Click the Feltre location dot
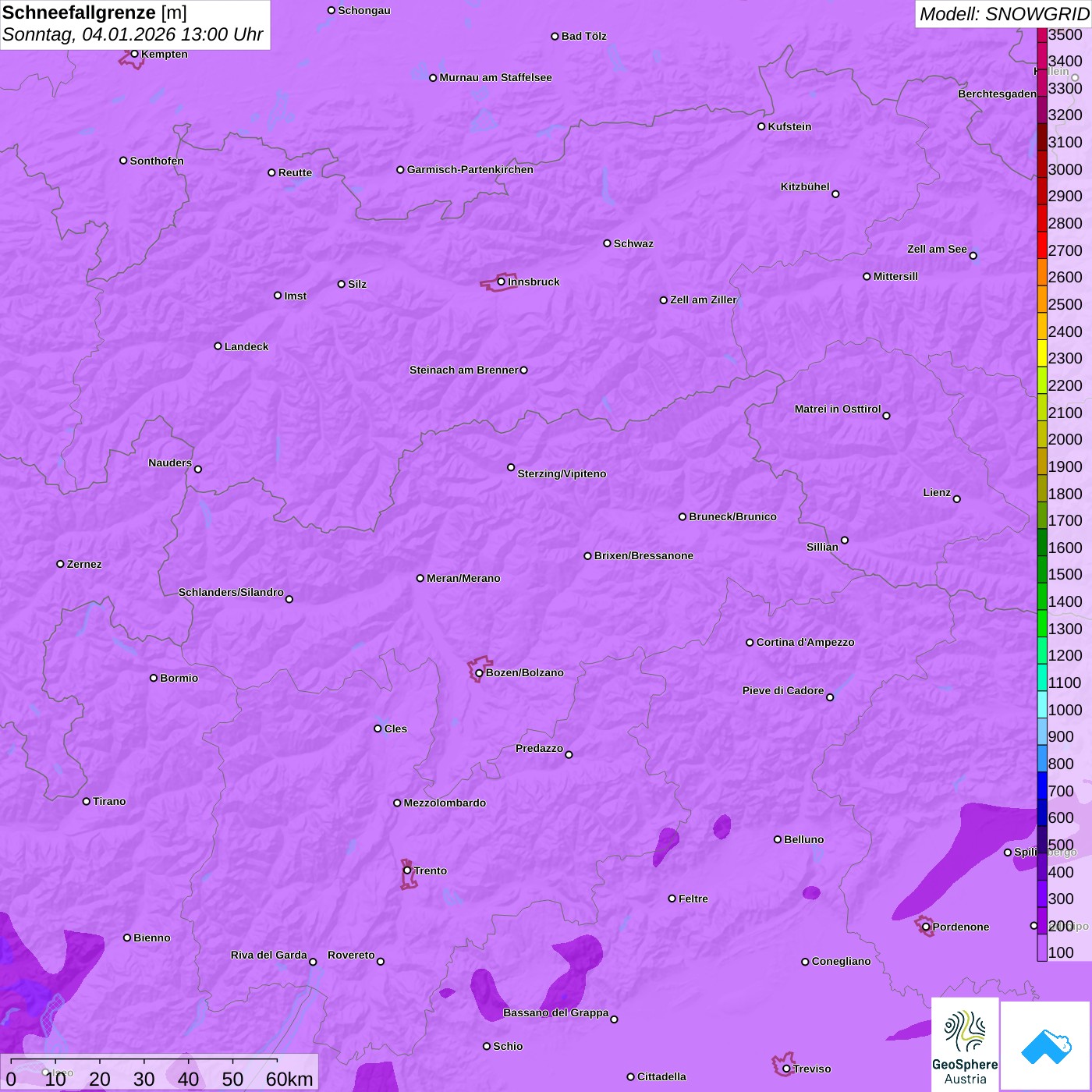 pyautogui.click(x=672, y=899)
